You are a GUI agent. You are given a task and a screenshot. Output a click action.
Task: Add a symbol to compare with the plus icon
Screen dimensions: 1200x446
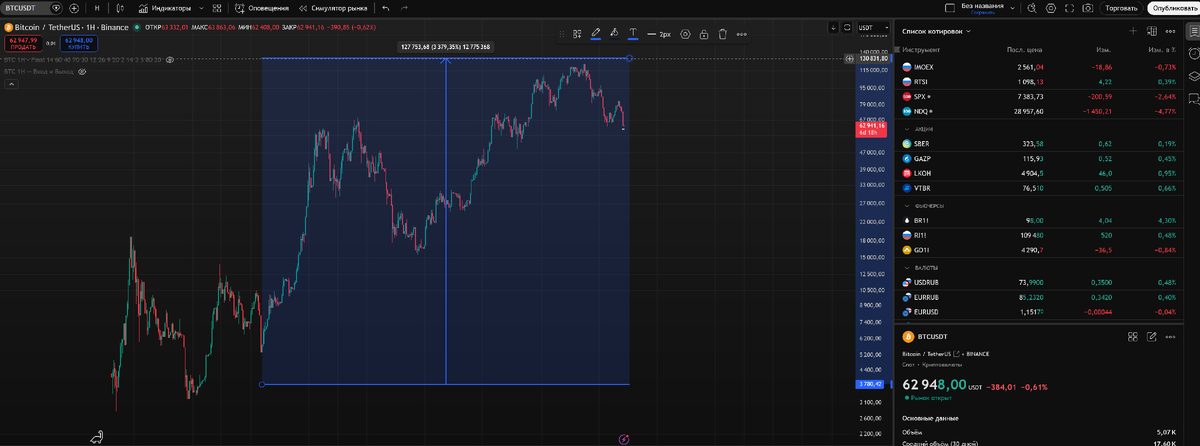click(x=73, y=8)
